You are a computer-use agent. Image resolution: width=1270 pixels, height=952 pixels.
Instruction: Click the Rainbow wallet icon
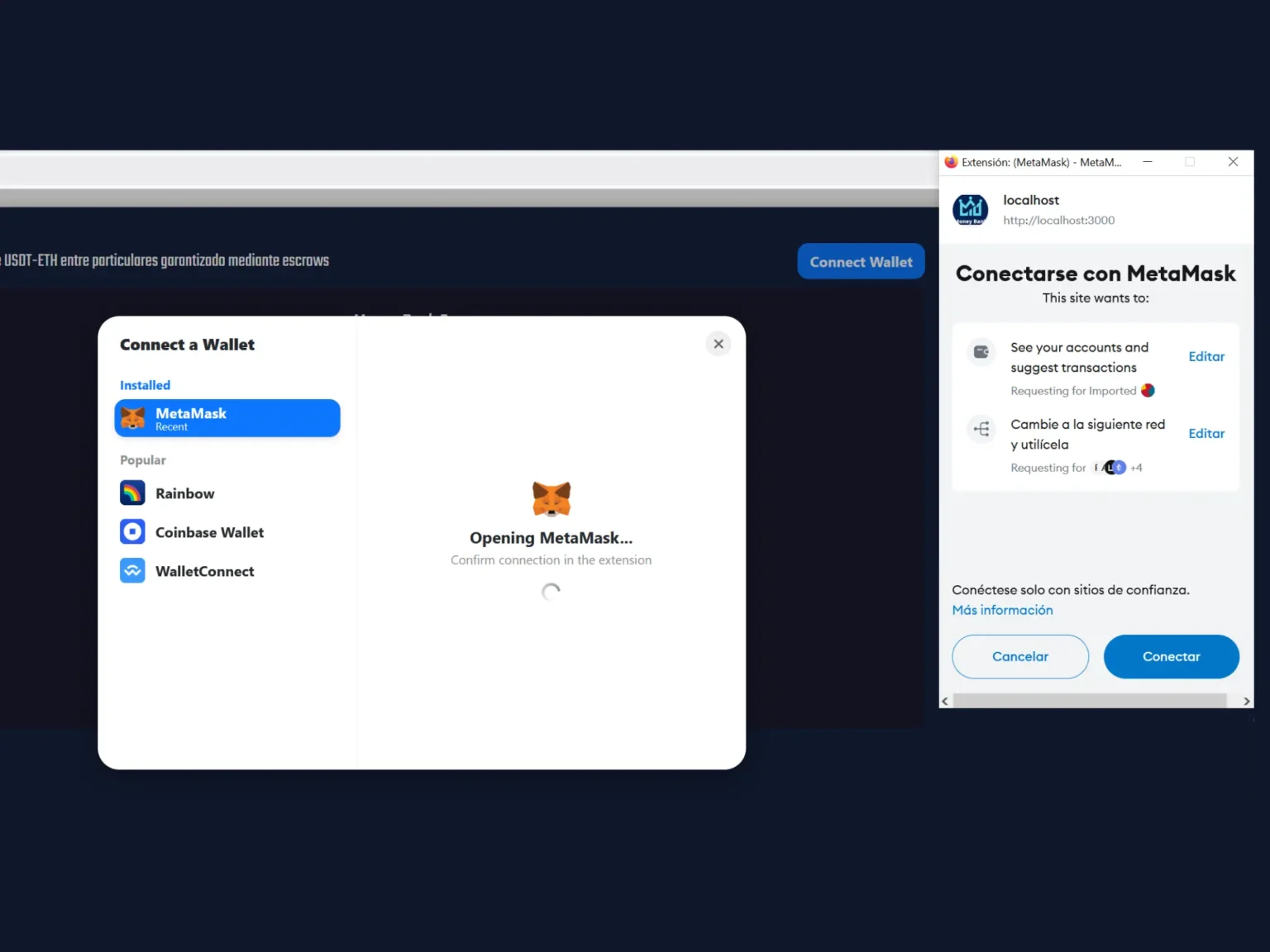pyautogui.click(x=132, y=493)
